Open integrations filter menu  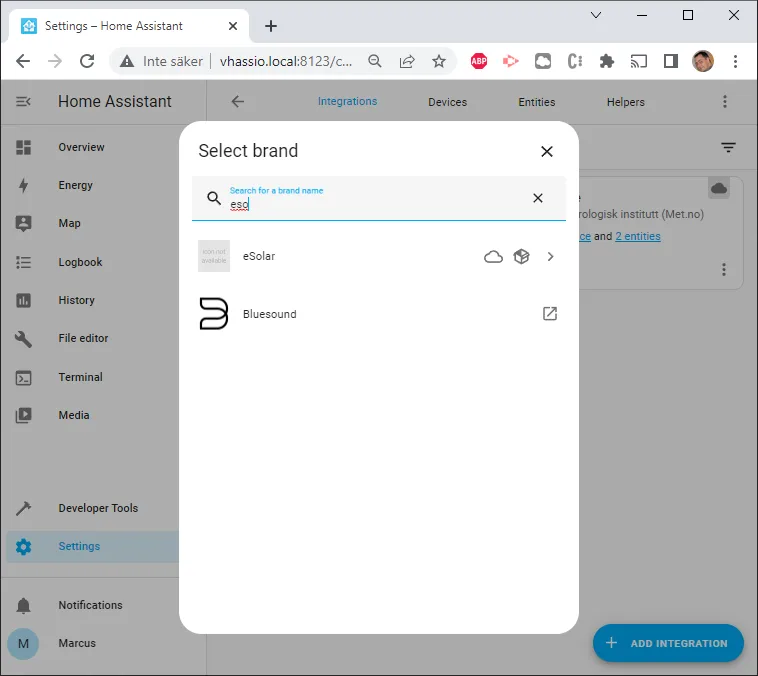click(728, 147)
